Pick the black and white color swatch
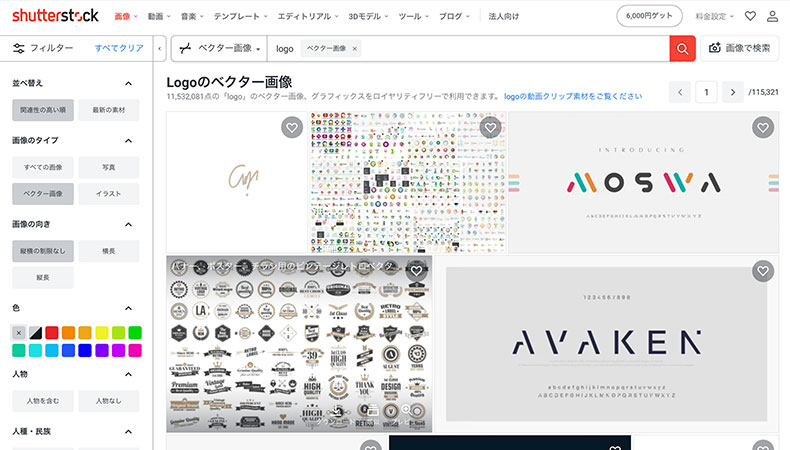790x450 pixels. pyautogui.click(x=35, y=333)
